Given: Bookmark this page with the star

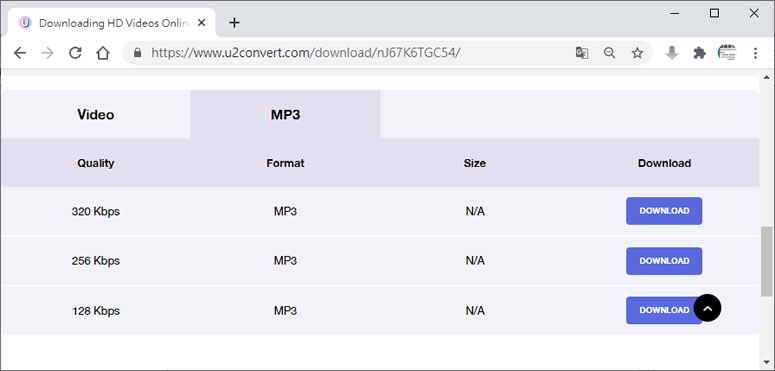Looking at the screenshot, I should (637, 53).
